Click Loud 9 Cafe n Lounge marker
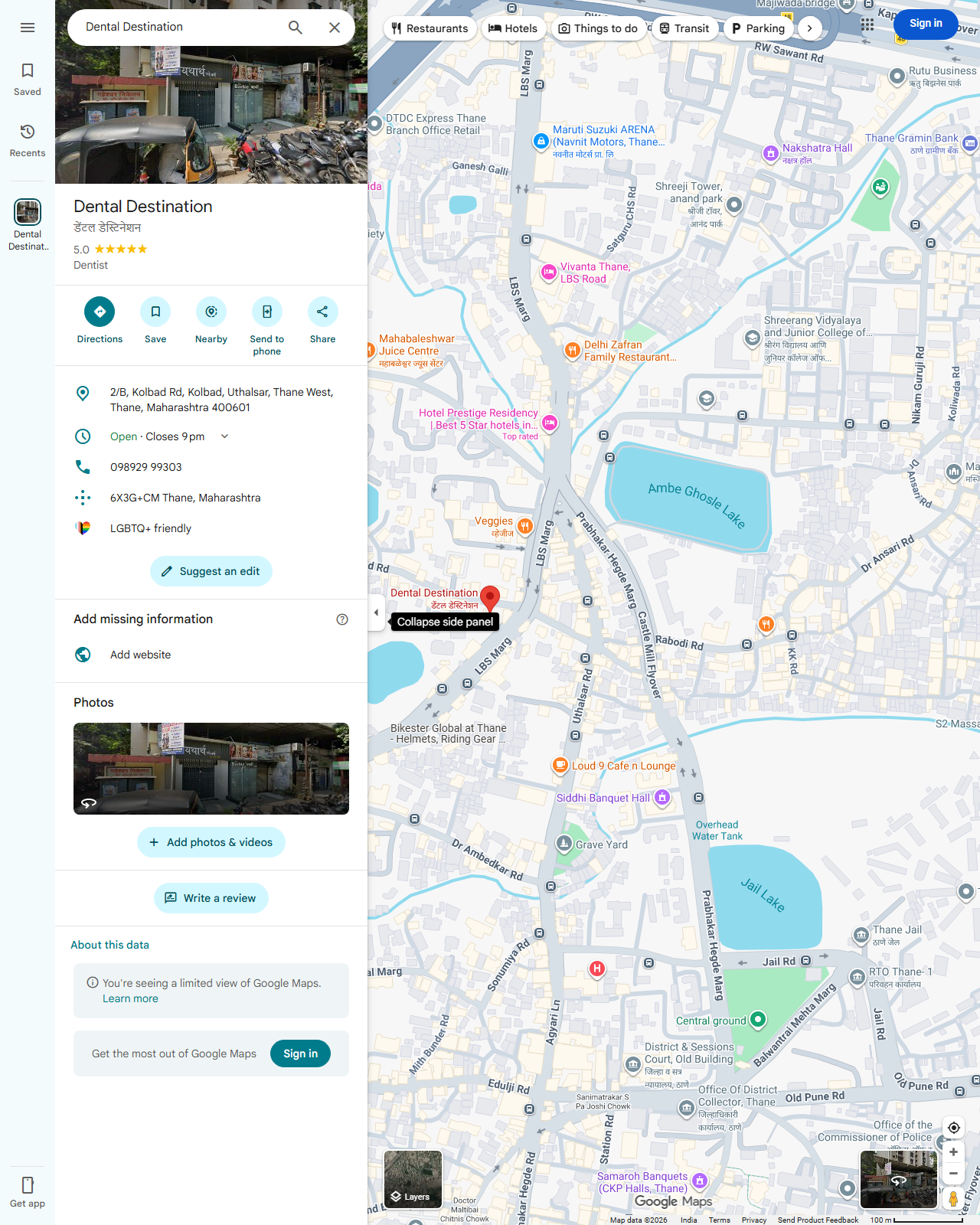The height and width of the screenshot is (1225, 980). click(560, 765)
